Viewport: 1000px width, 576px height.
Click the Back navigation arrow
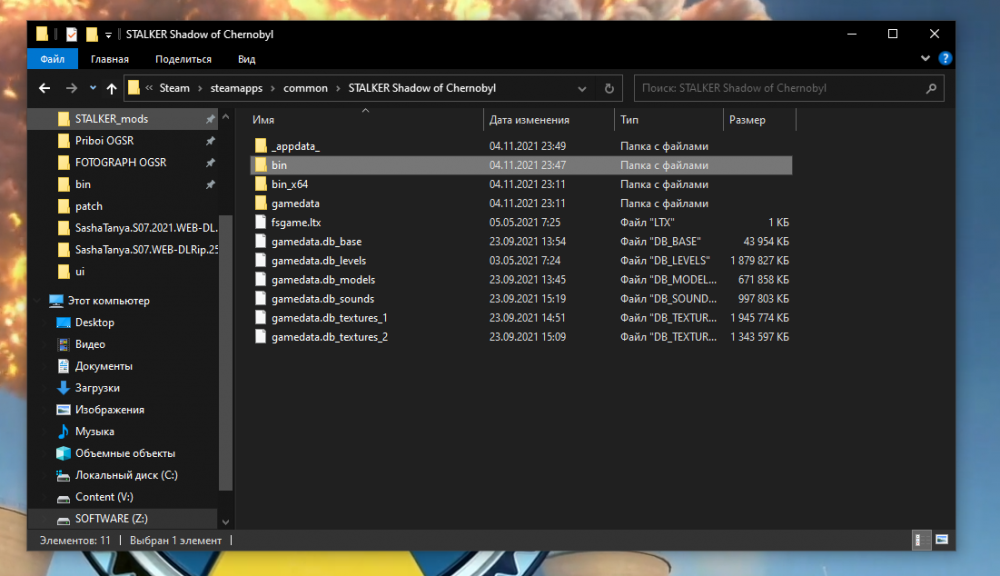[x=44, y=88]
